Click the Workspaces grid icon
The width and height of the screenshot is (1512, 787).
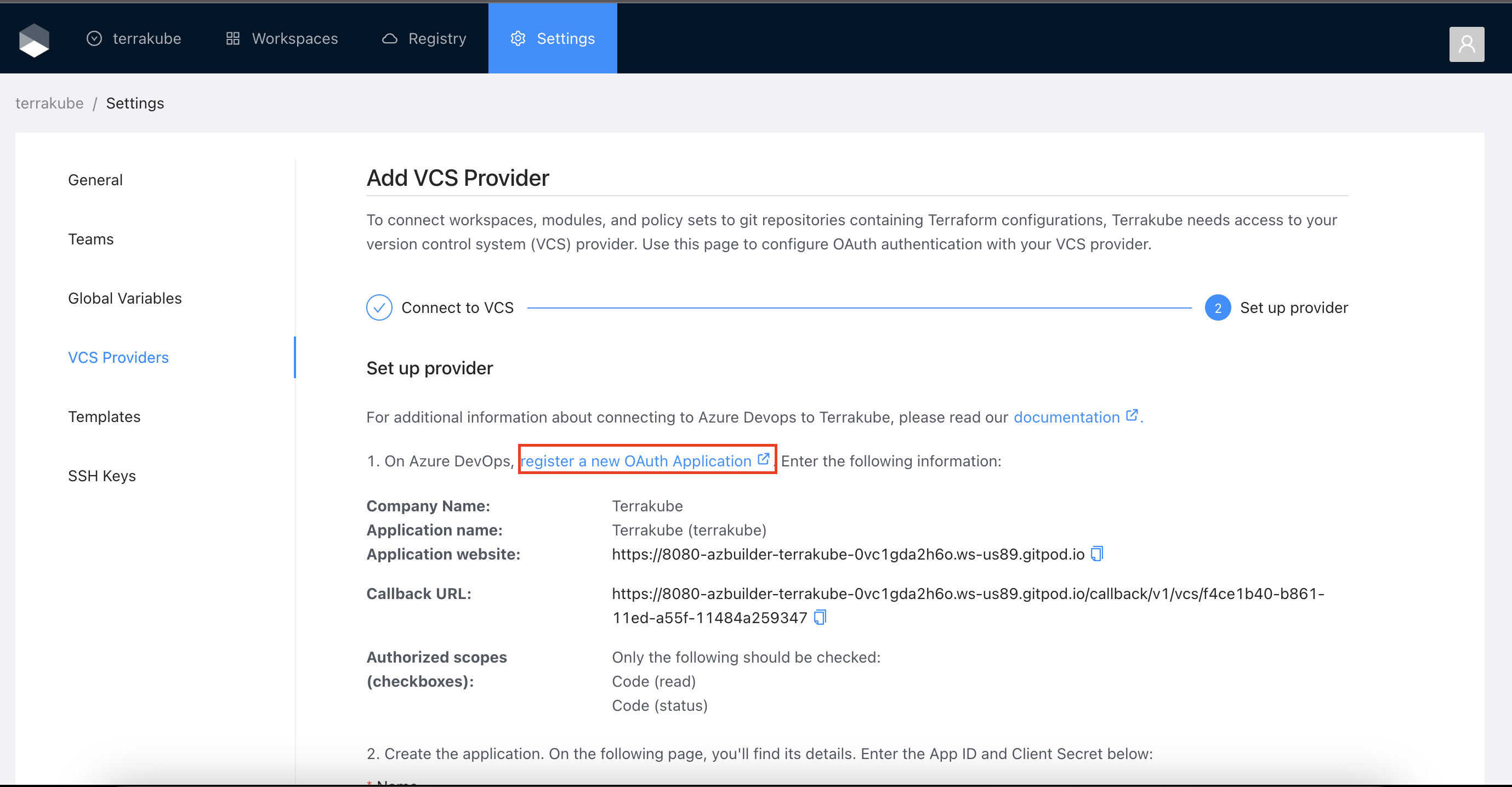click(233, 39)
